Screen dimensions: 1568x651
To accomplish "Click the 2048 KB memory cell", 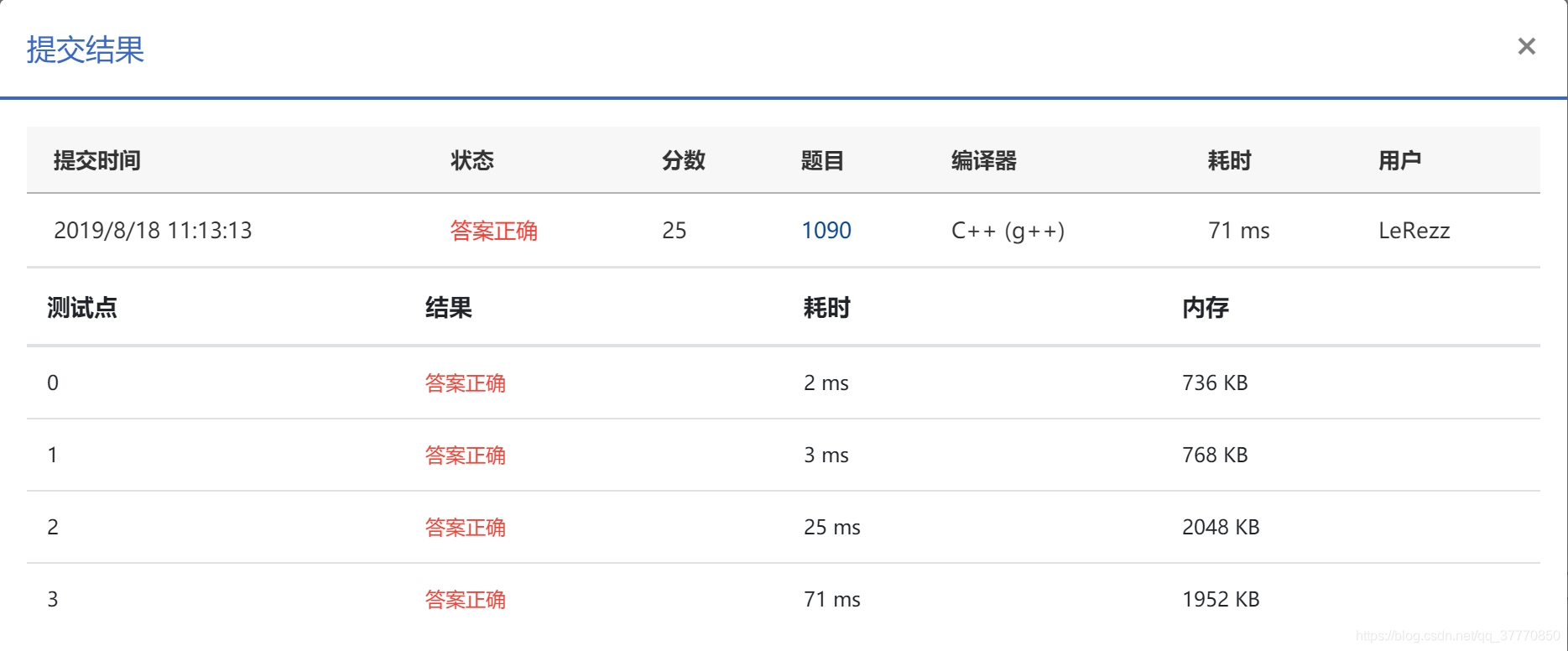I will (x=1221, y=527).
